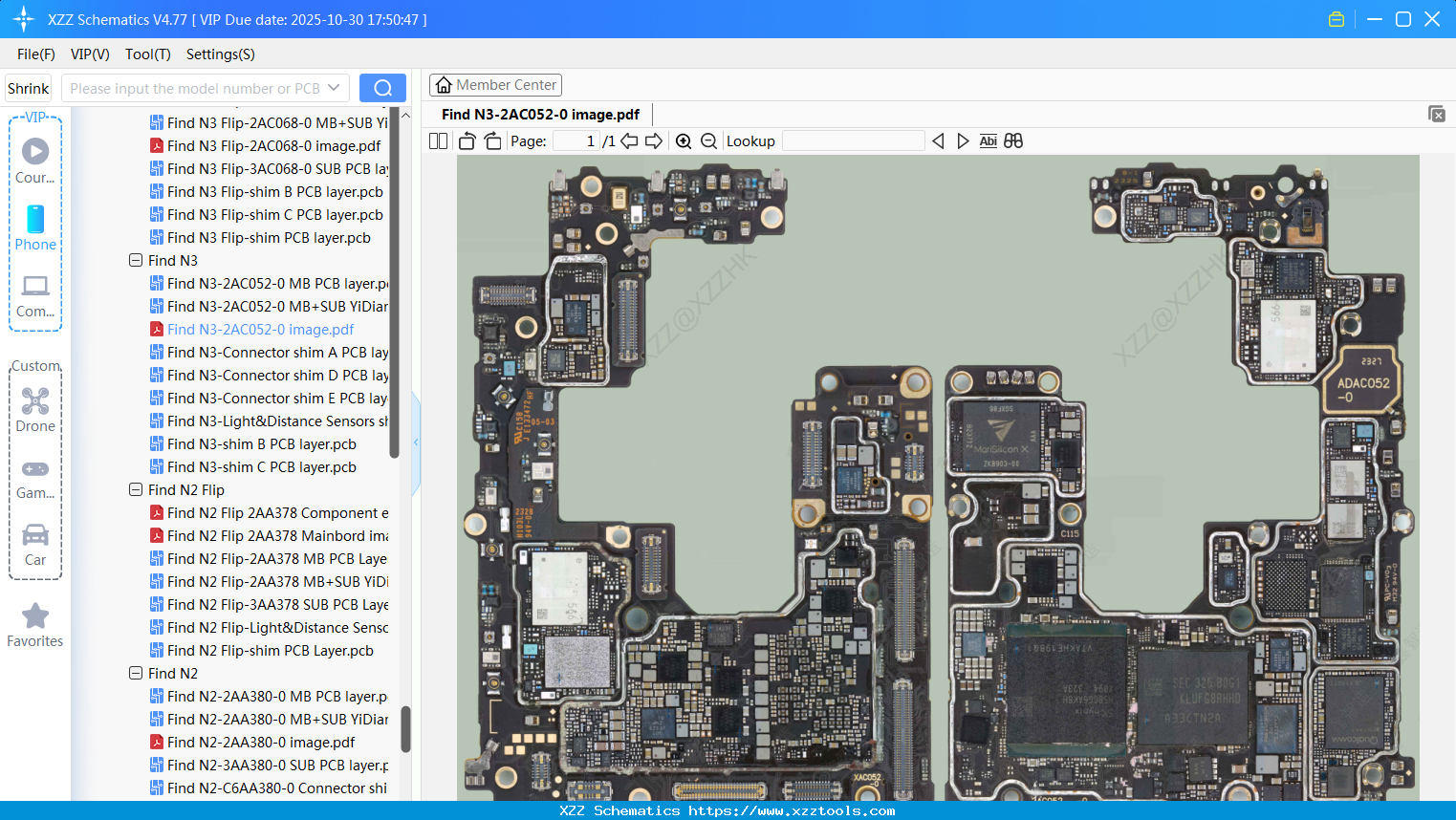Open Find N3-Connector shim D PCB layer

coord(269,375)
